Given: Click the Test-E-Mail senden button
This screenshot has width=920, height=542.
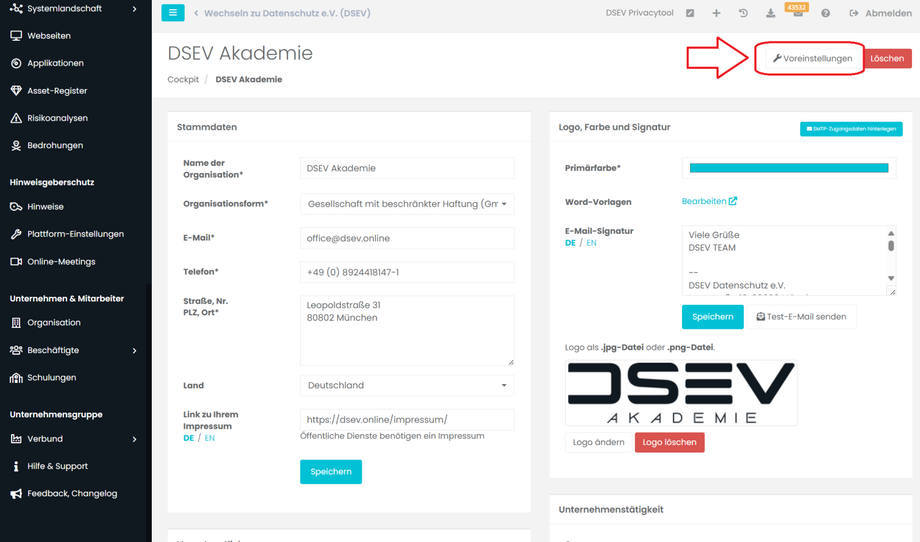Looking at the screenshot, I should click(x=801, y=317).
